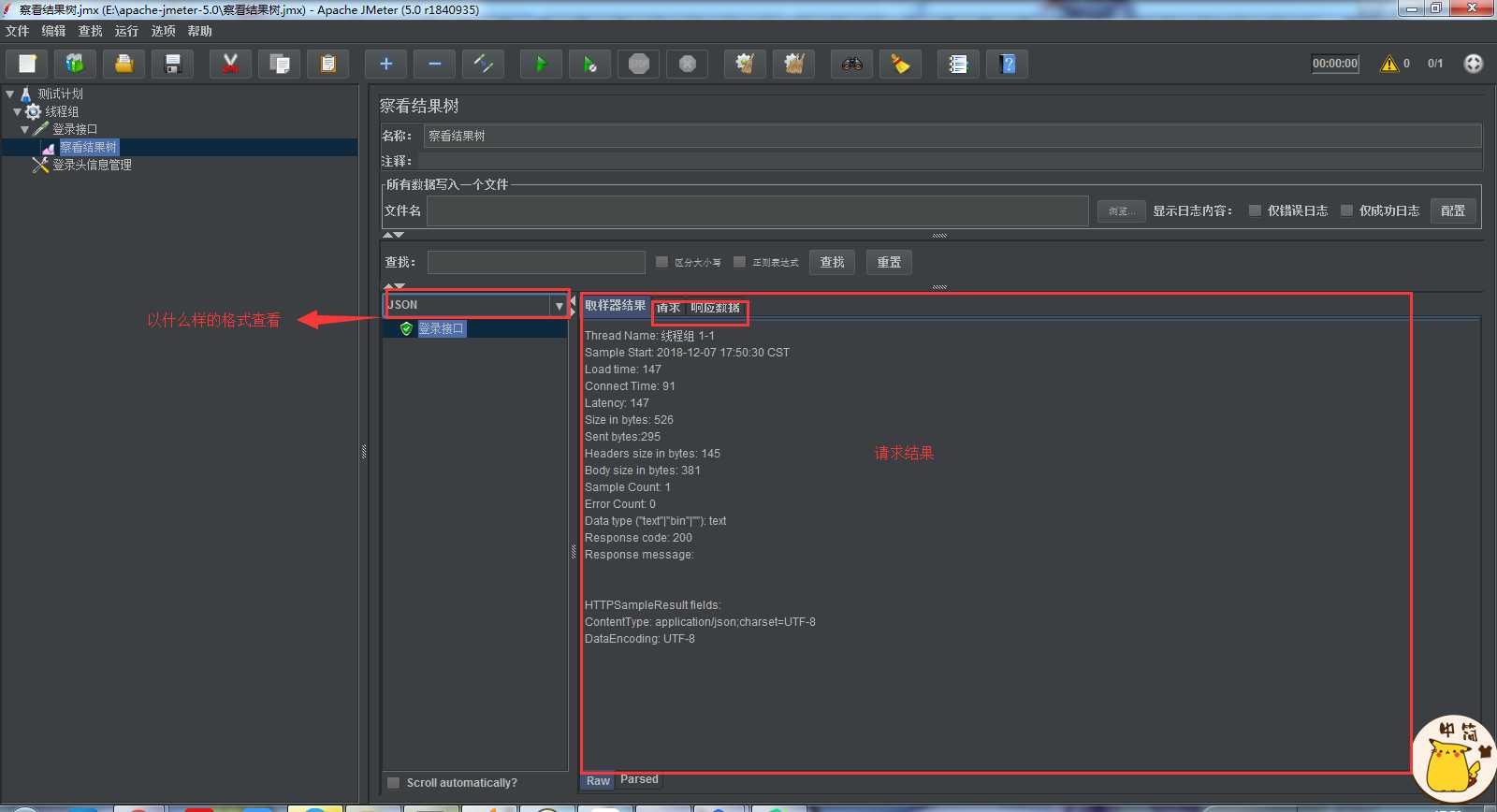
Task: Click the remote engine status icon
Action: point(1474,64)
